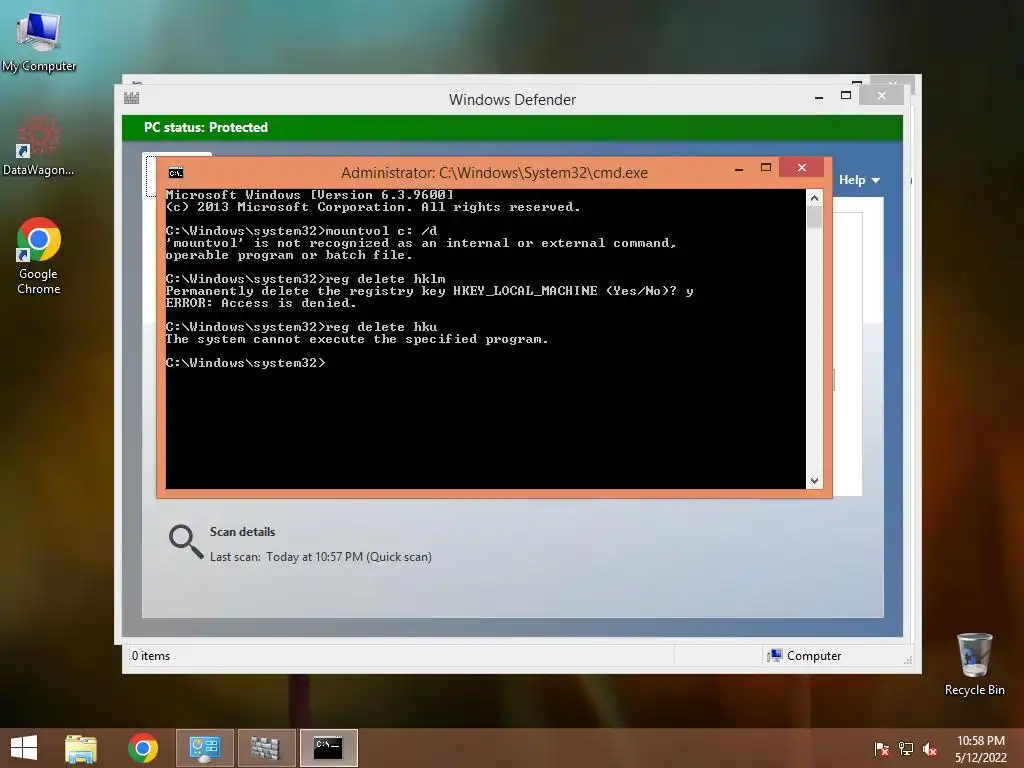
Task: Click the command prompt at C:\Windows\system32>
Action: pyautogui.click(x=246, y=363)
